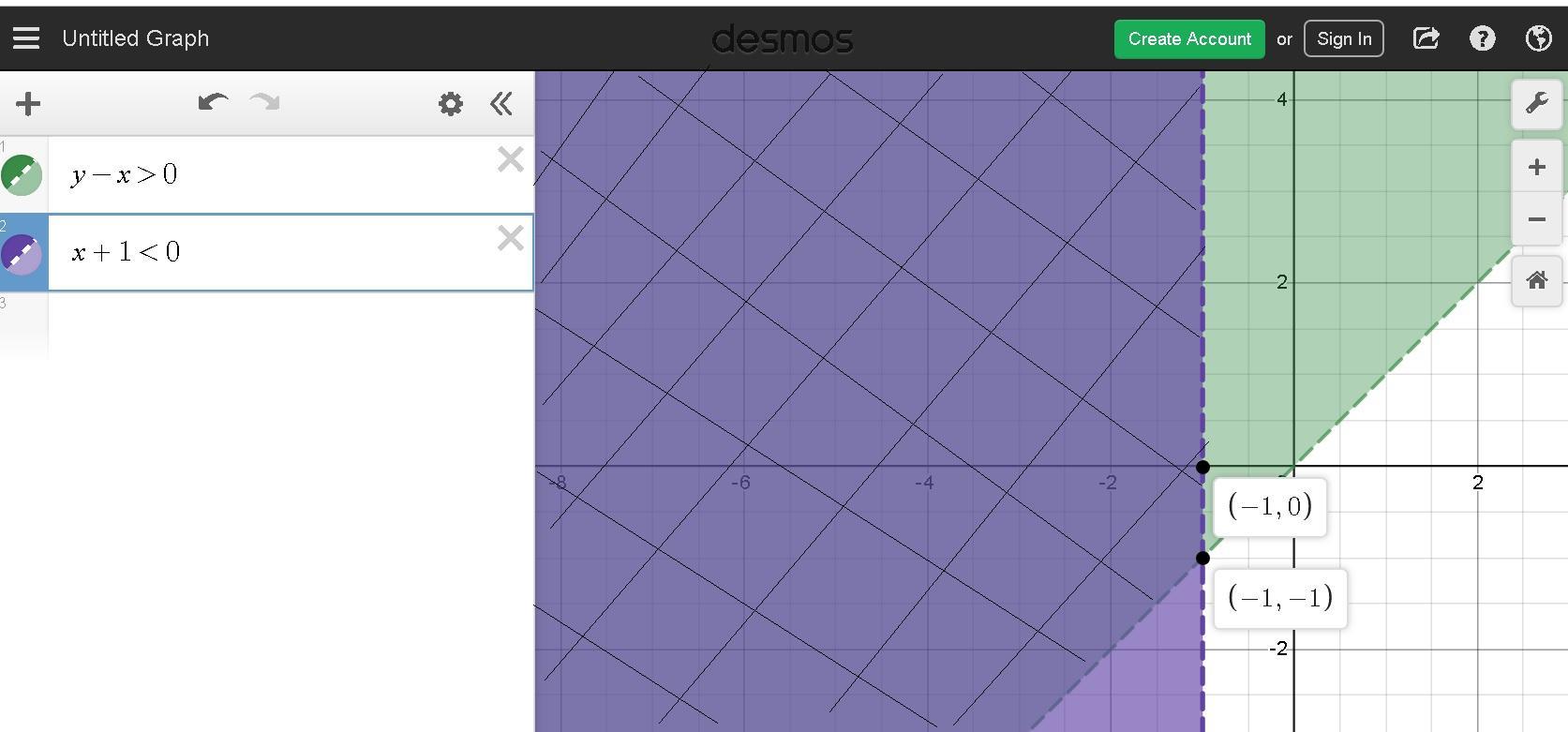Open the hamburger menu
This screenshot has height=732, width=1568.
click(26, 38)
